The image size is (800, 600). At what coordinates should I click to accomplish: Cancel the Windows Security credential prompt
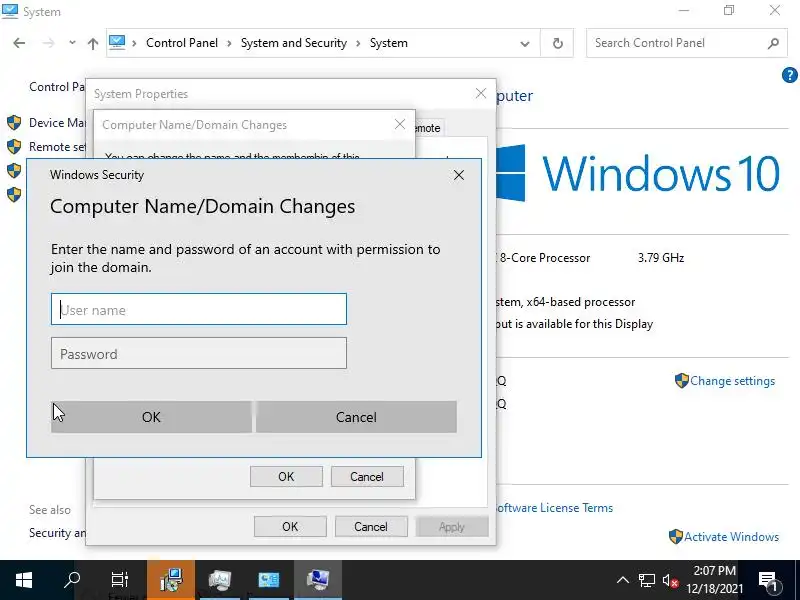[356, 417]
